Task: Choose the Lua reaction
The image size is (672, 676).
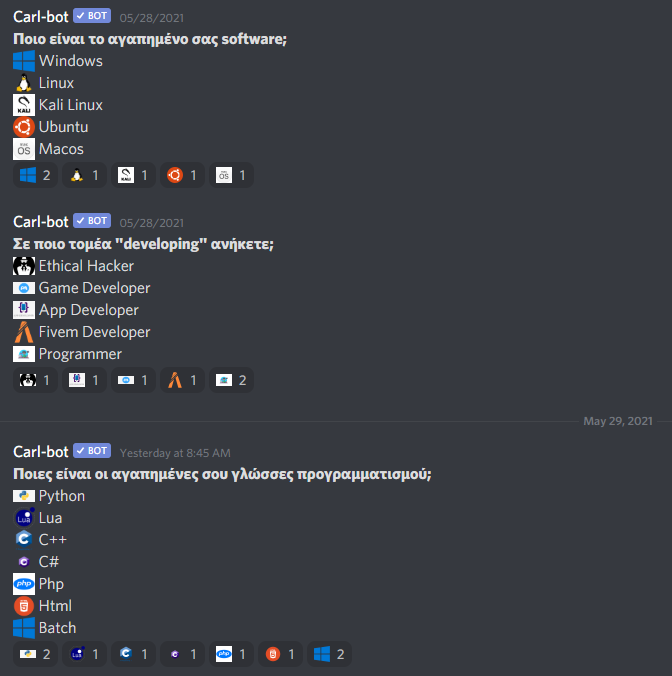Action: click(x=84, y=654)
